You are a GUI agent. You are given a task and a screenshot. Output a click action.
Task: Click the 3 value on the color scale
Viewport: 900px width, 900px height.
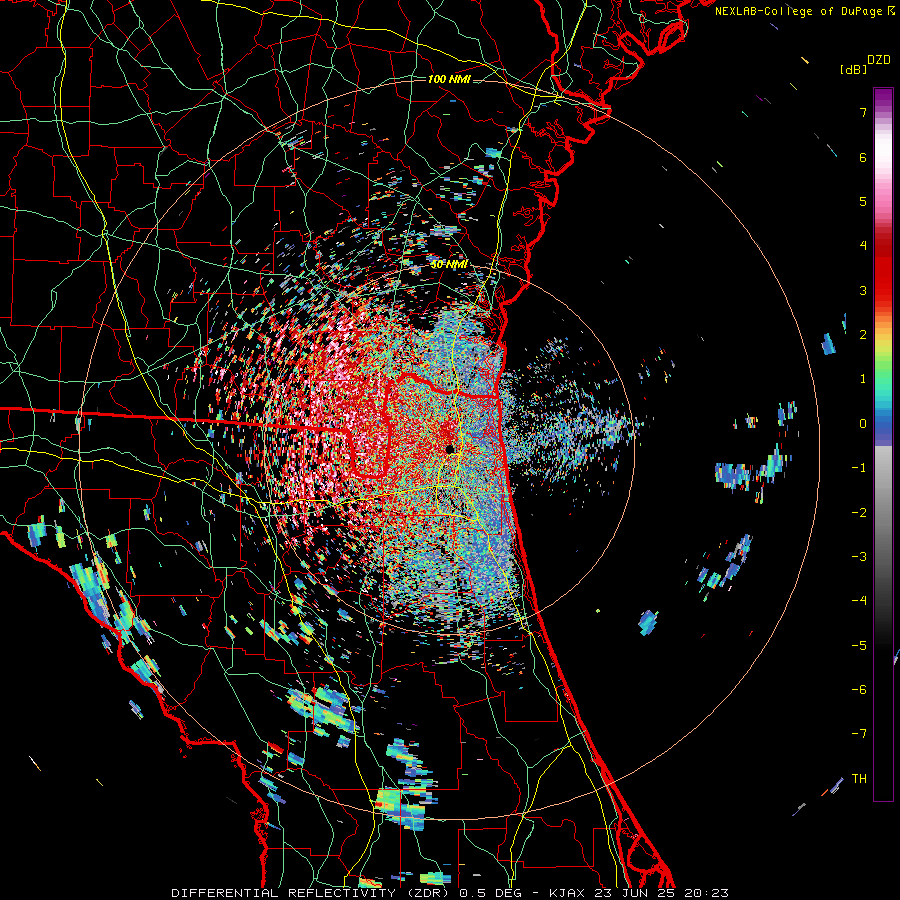[863, 290]
